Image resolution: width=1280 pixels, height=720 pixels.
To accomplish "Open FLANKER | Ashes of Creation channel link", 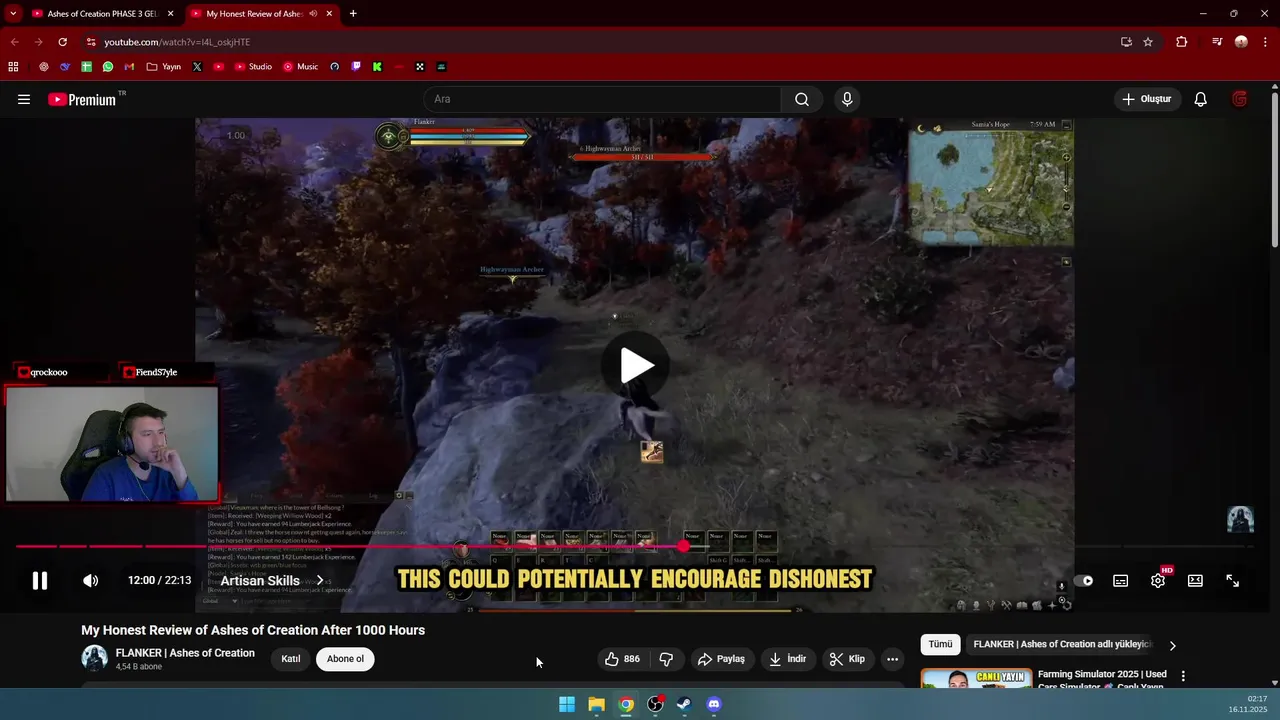I will click(185, 653).
